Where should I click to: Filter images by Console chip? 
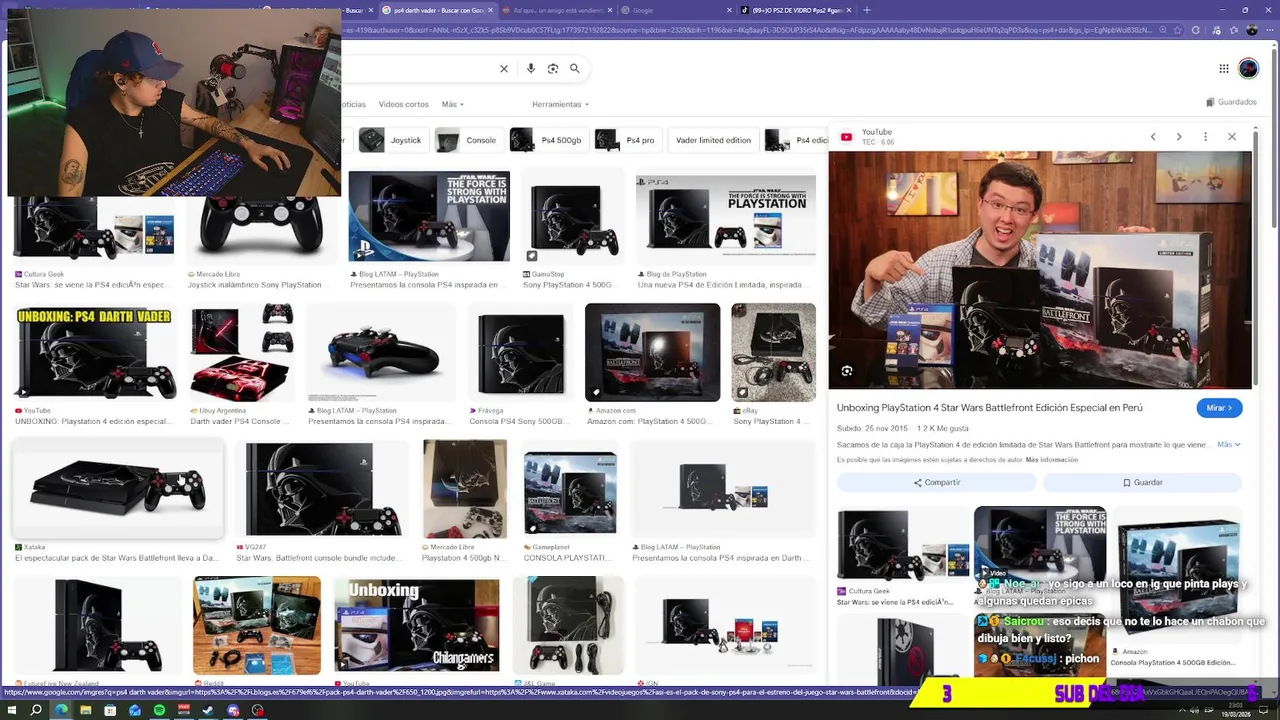(466, 140)
